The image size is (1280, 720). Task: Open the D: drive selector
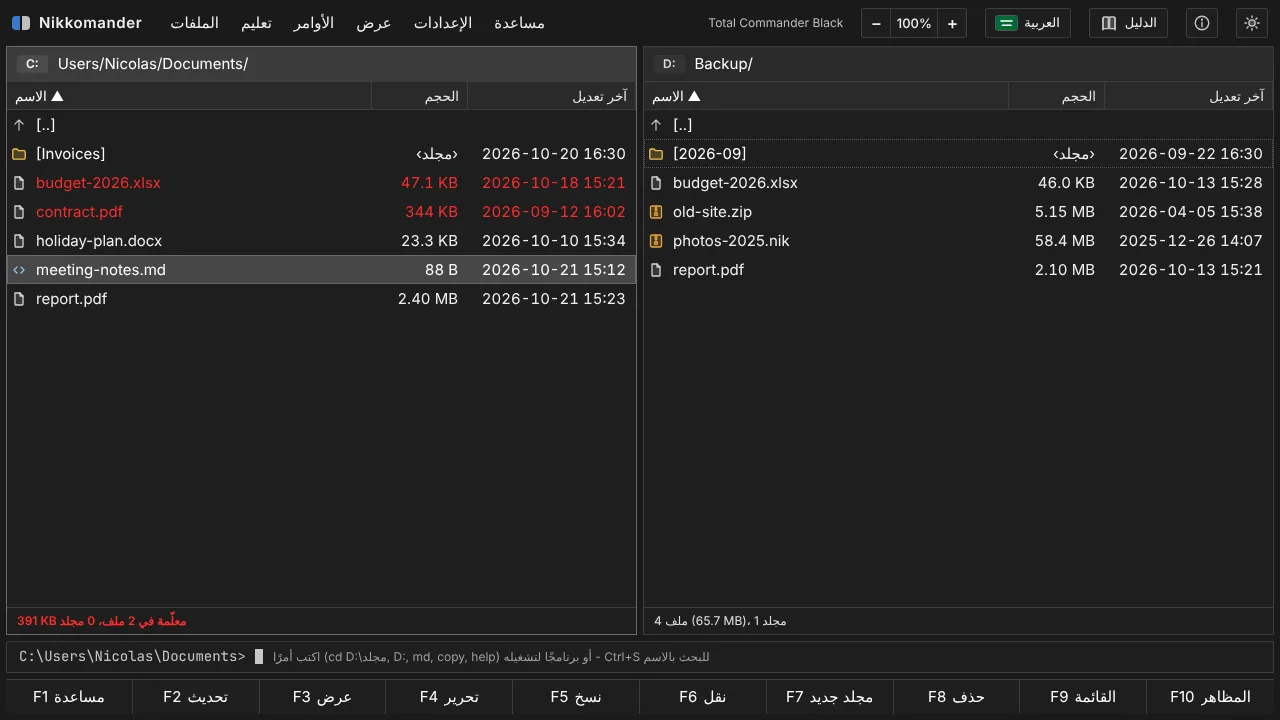tap(669, 64)
